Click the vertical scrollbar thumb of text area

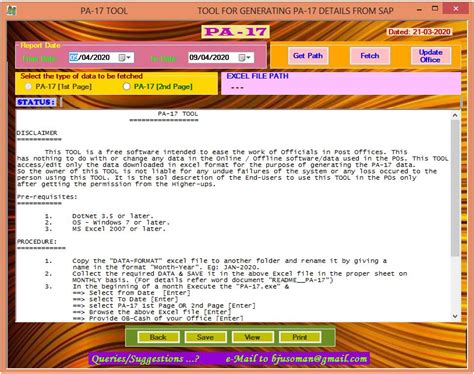point(455,188)
